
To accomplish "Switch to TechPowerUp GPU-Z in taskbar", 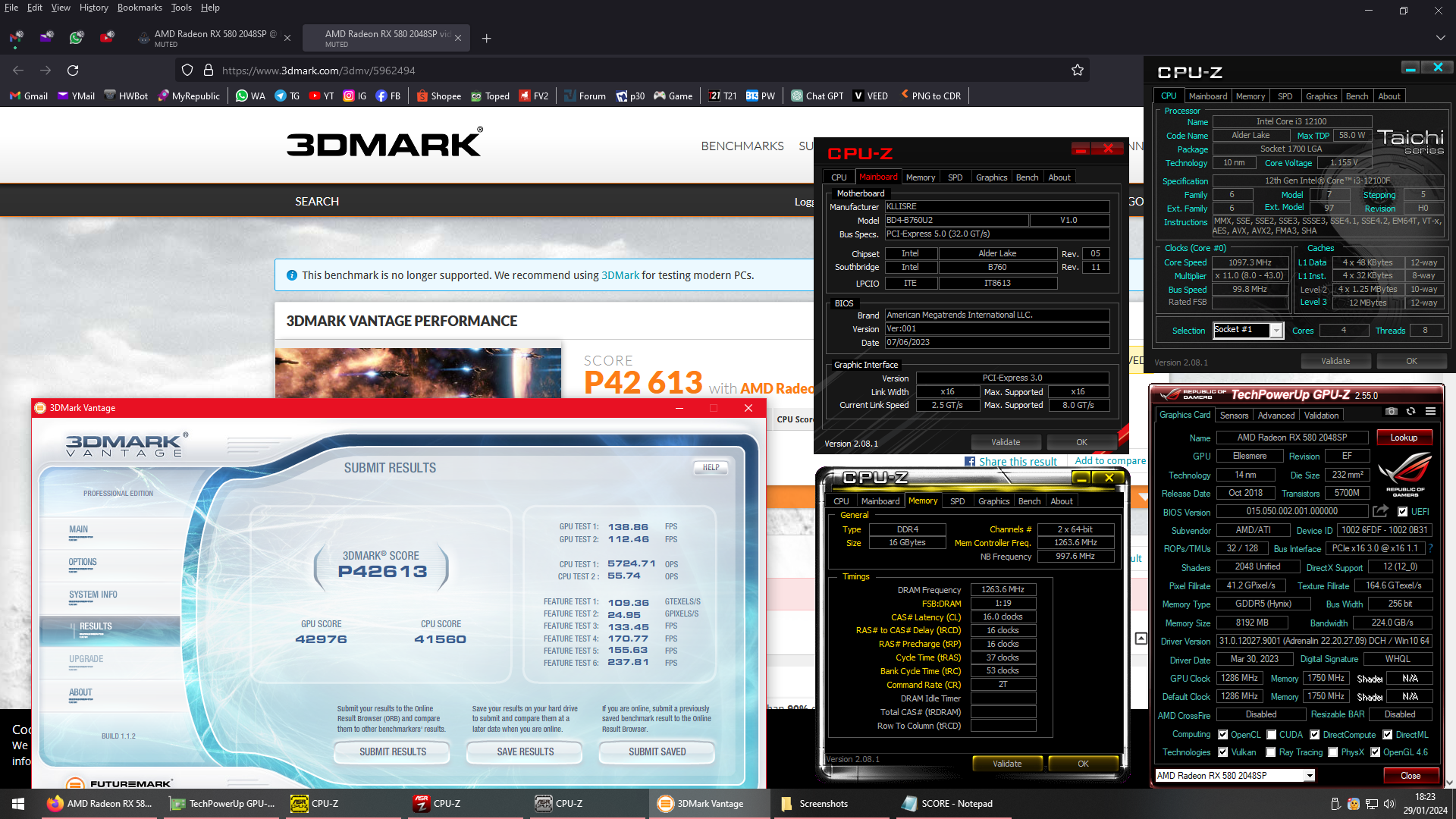I will 222,804.
